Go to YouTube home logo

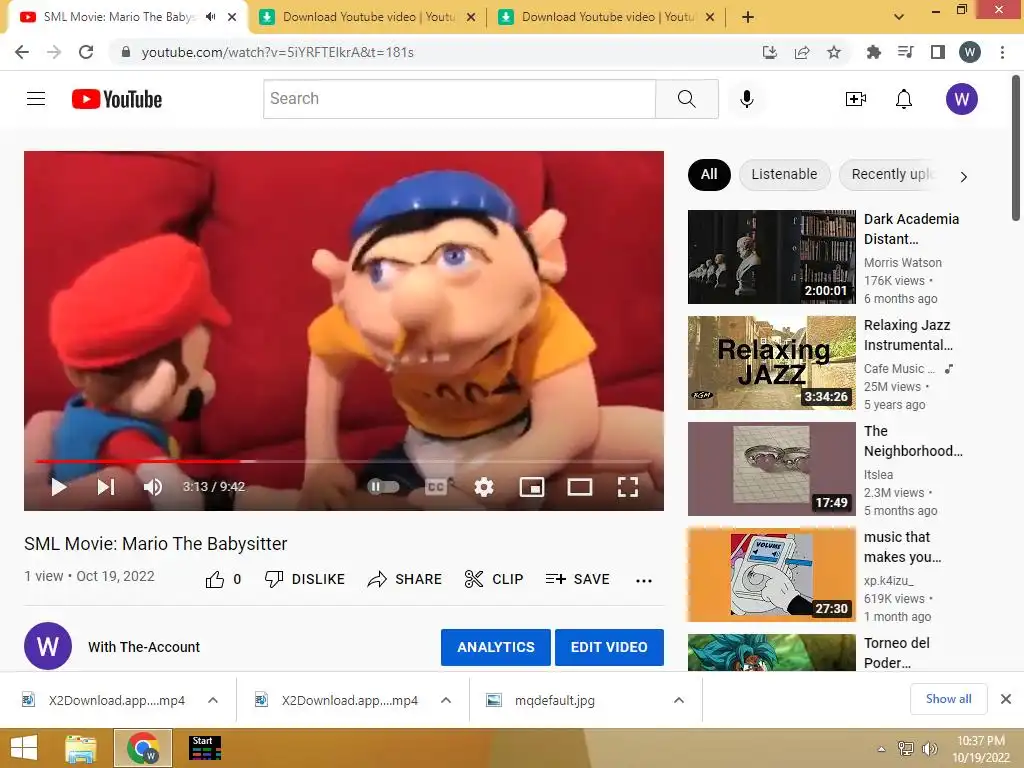[x=117, y=99]
